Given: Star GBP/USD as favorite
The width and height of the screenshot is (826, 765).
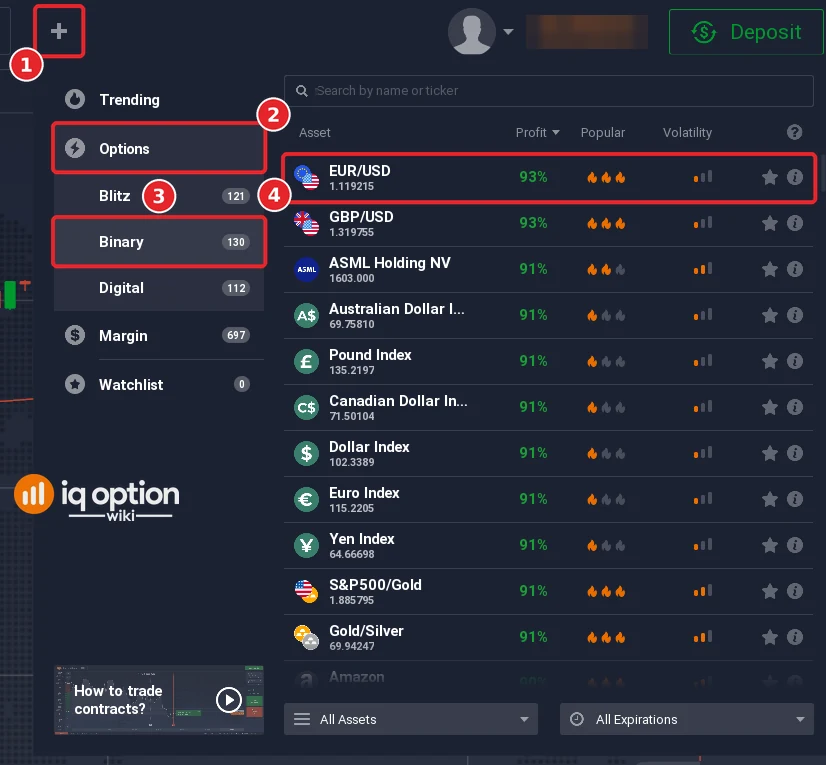Looking at the screenshot, I should [770, 223].
